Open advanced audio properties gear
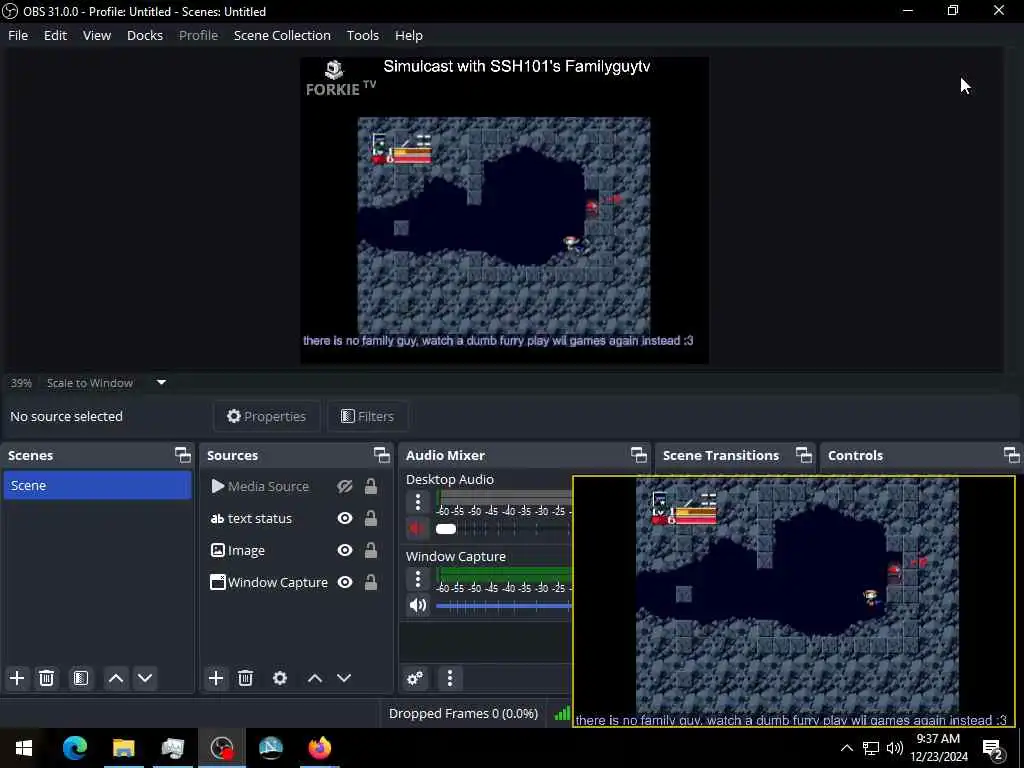The height and width of the screenshot is (768, 1024). 415,678
